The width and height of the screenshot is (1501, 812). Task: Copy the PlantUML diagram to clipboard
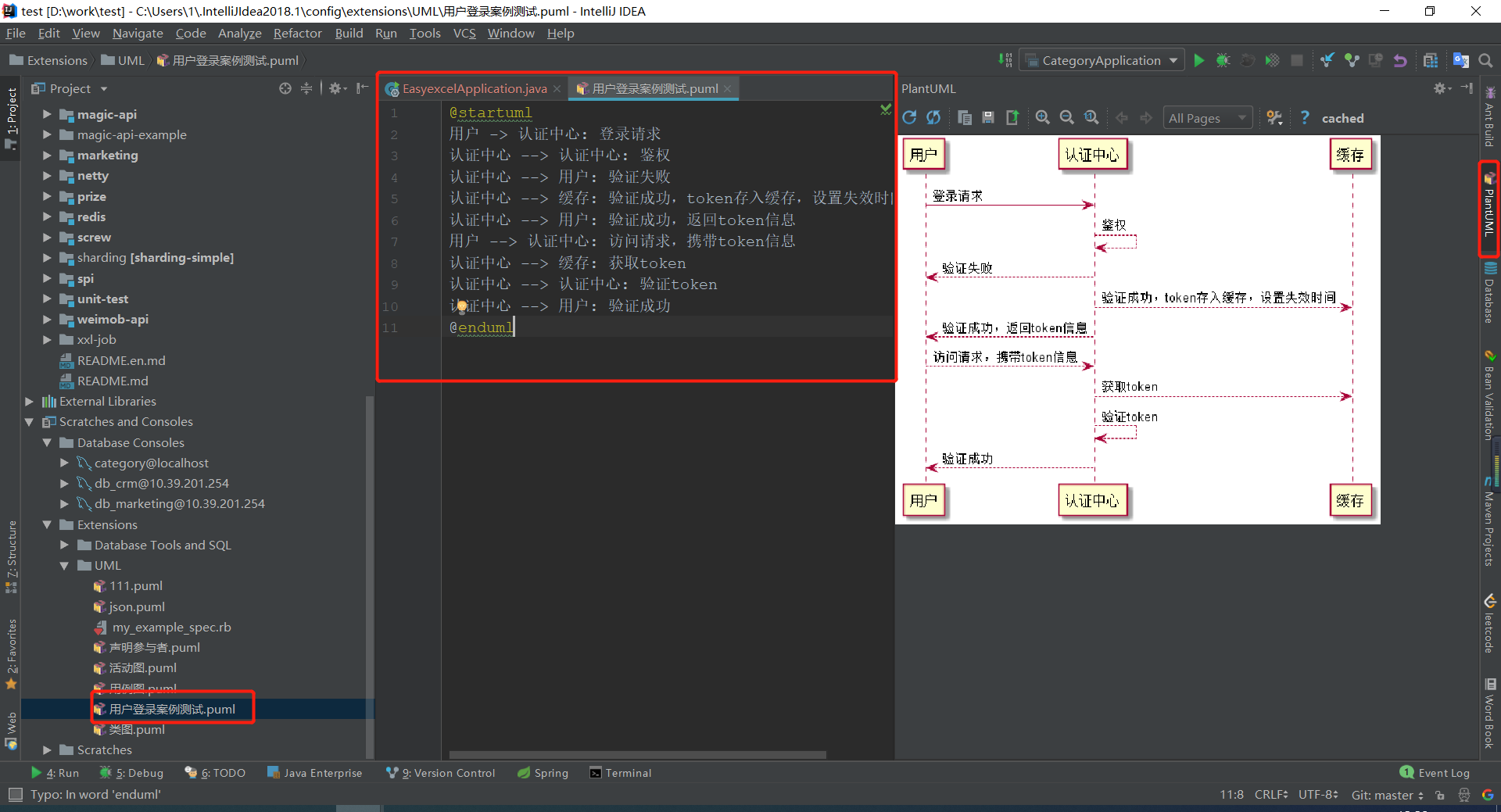[964, 117]
